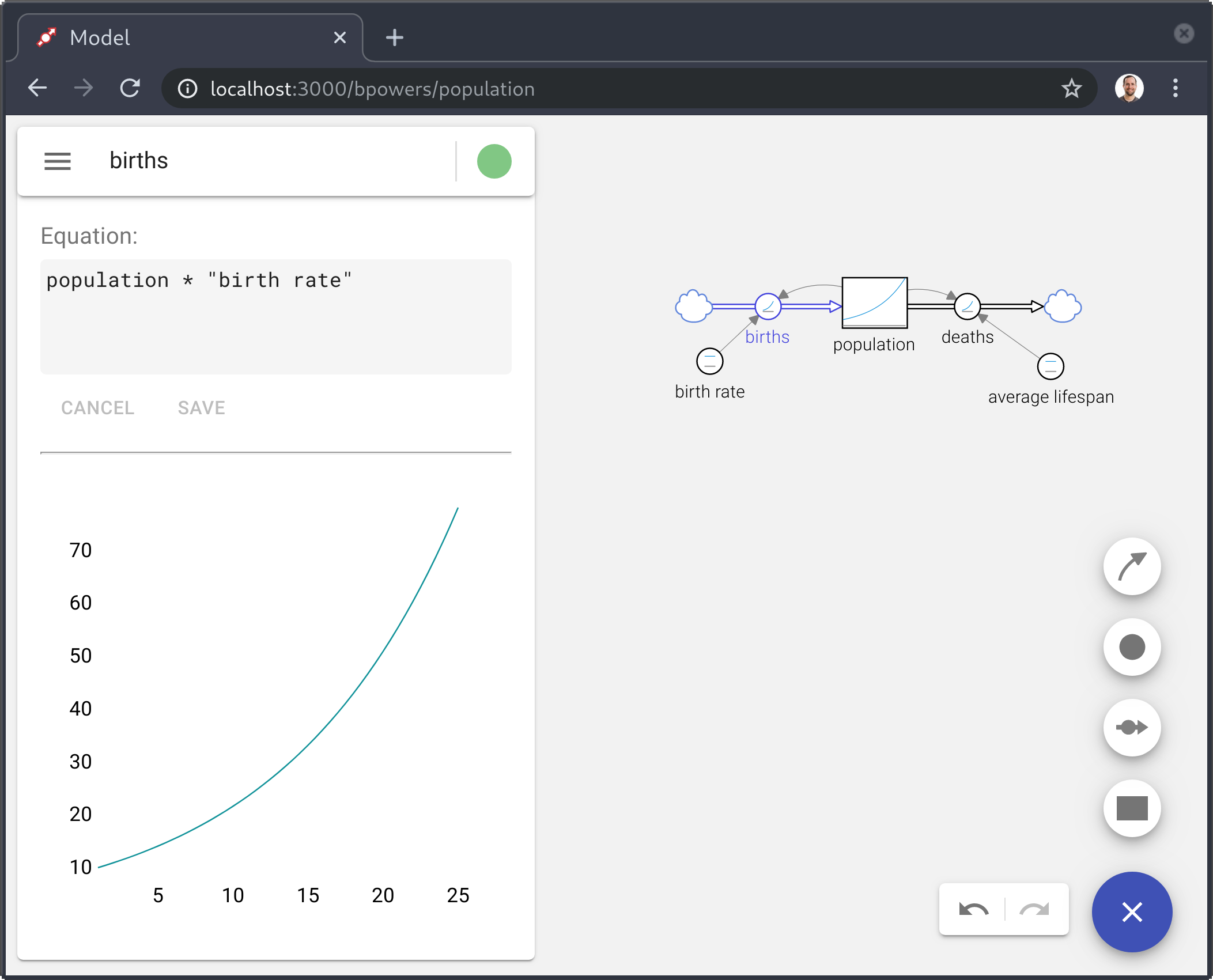Click the undo arrow button

click(x=973, y=910)
